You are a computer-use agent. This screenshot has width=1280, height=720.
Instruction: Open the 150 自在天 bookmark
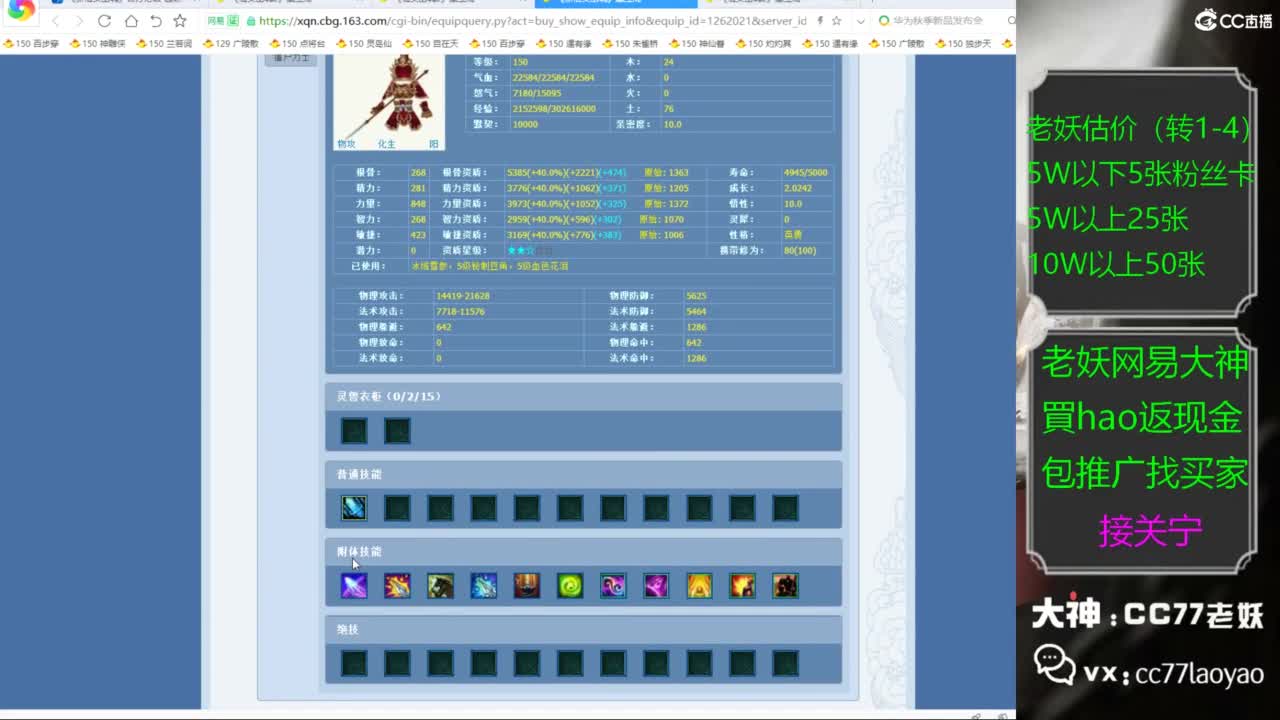430,44
